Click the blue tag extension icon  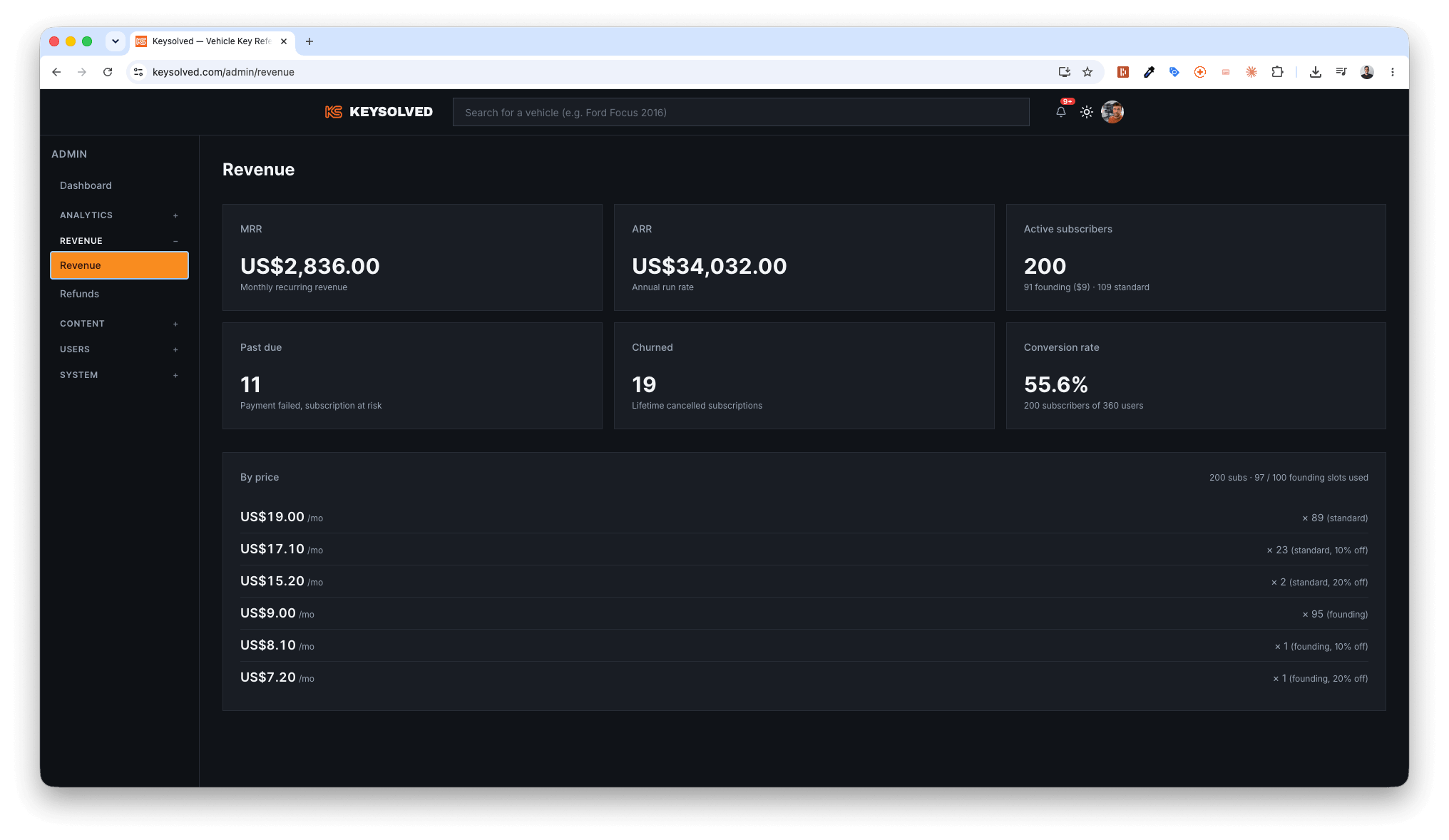[x=1174, y=72]
